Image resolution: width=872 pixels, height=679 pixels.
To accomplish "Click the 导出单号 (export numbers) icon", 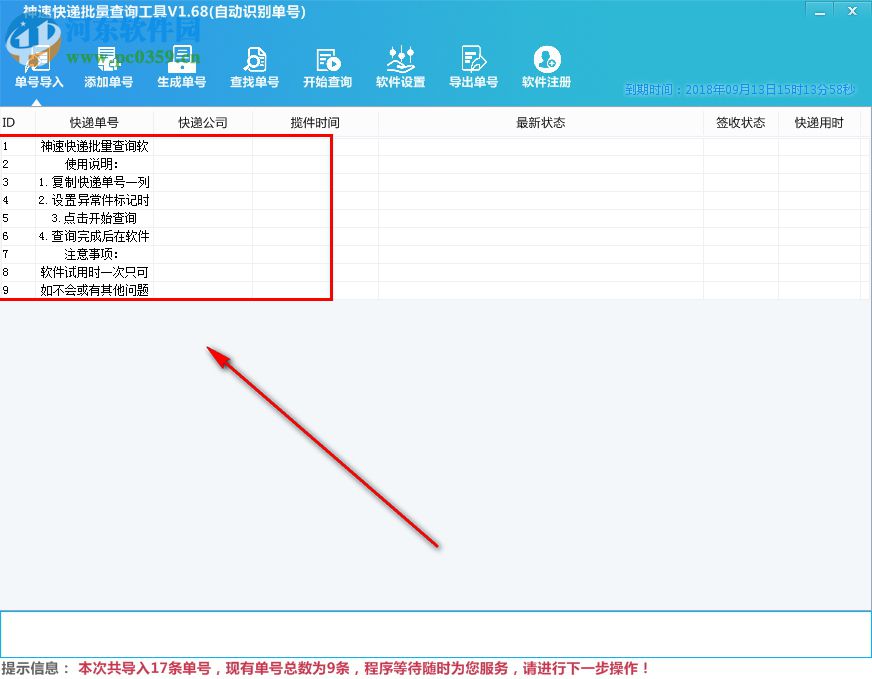I will click(x=473, y=65).
